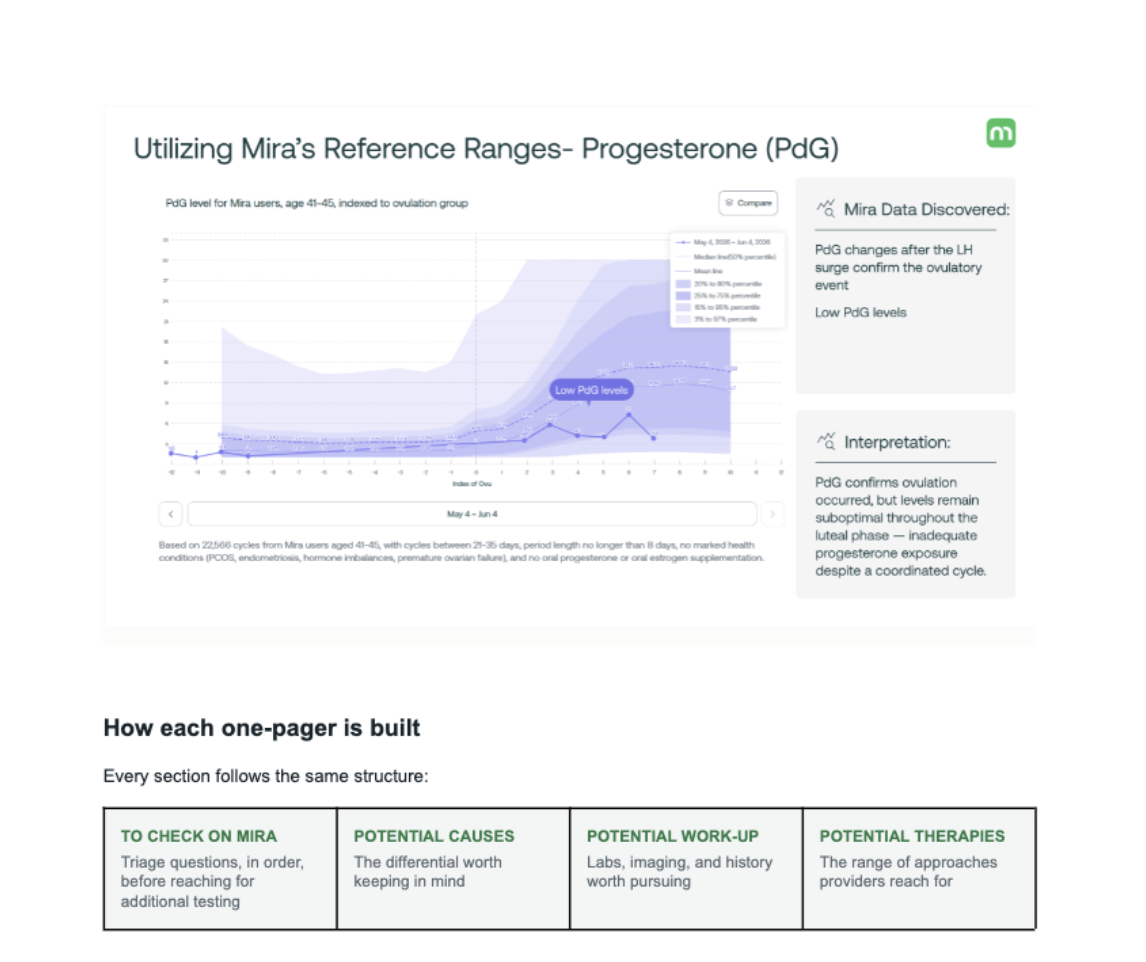Click the 'TO CHECK ON MIRA' table heading
1146x962 pixels.
(199, 836)
